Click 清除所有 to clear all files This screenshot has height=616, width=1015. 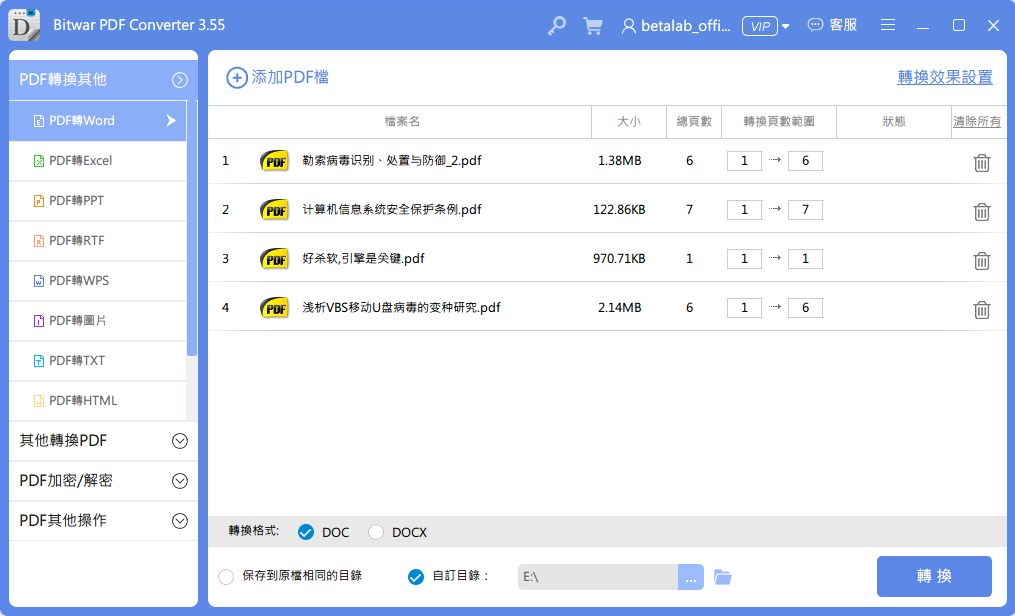click(977, 122)
